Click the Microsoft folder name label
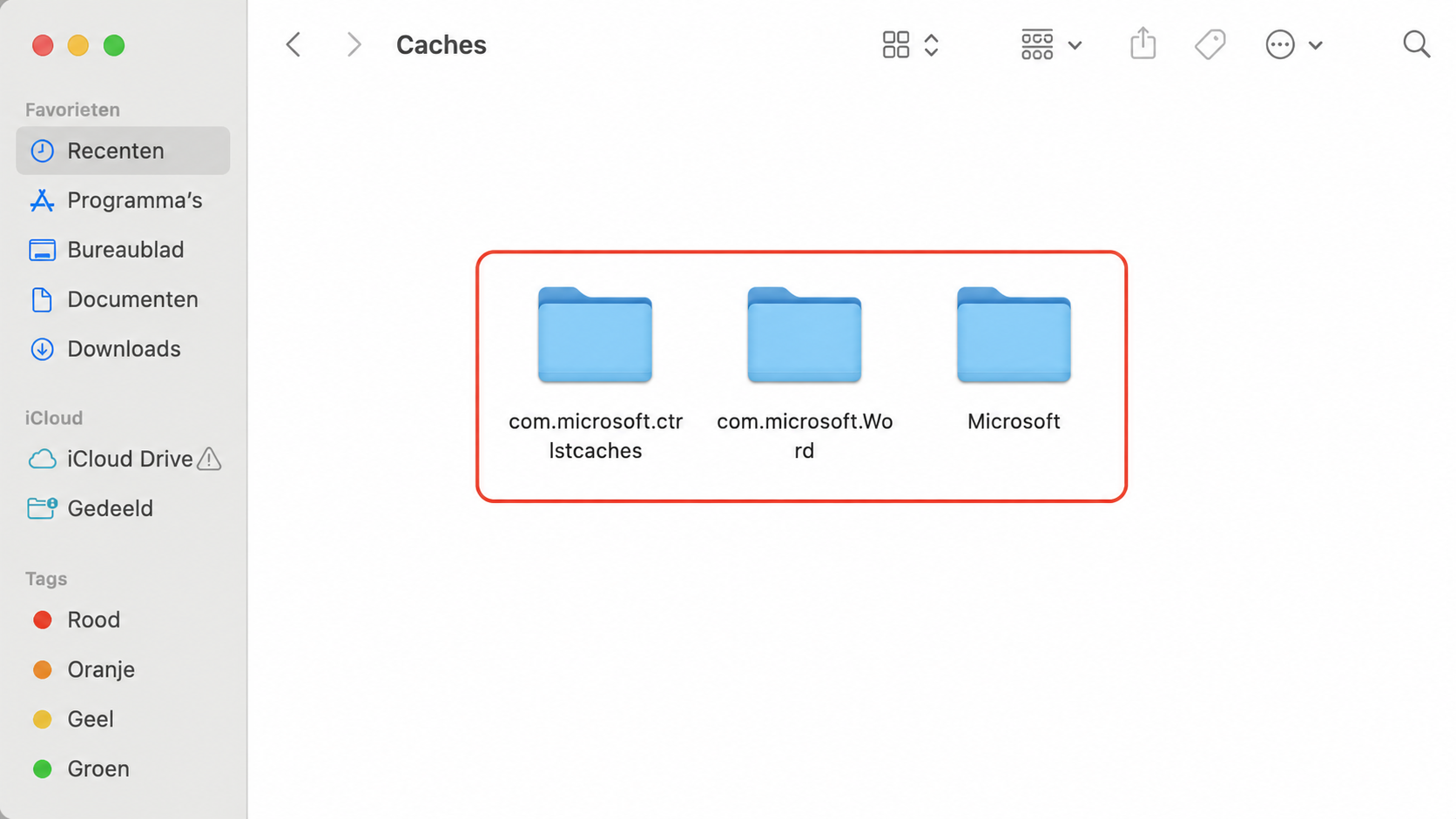 click(x=1014, y=421)
